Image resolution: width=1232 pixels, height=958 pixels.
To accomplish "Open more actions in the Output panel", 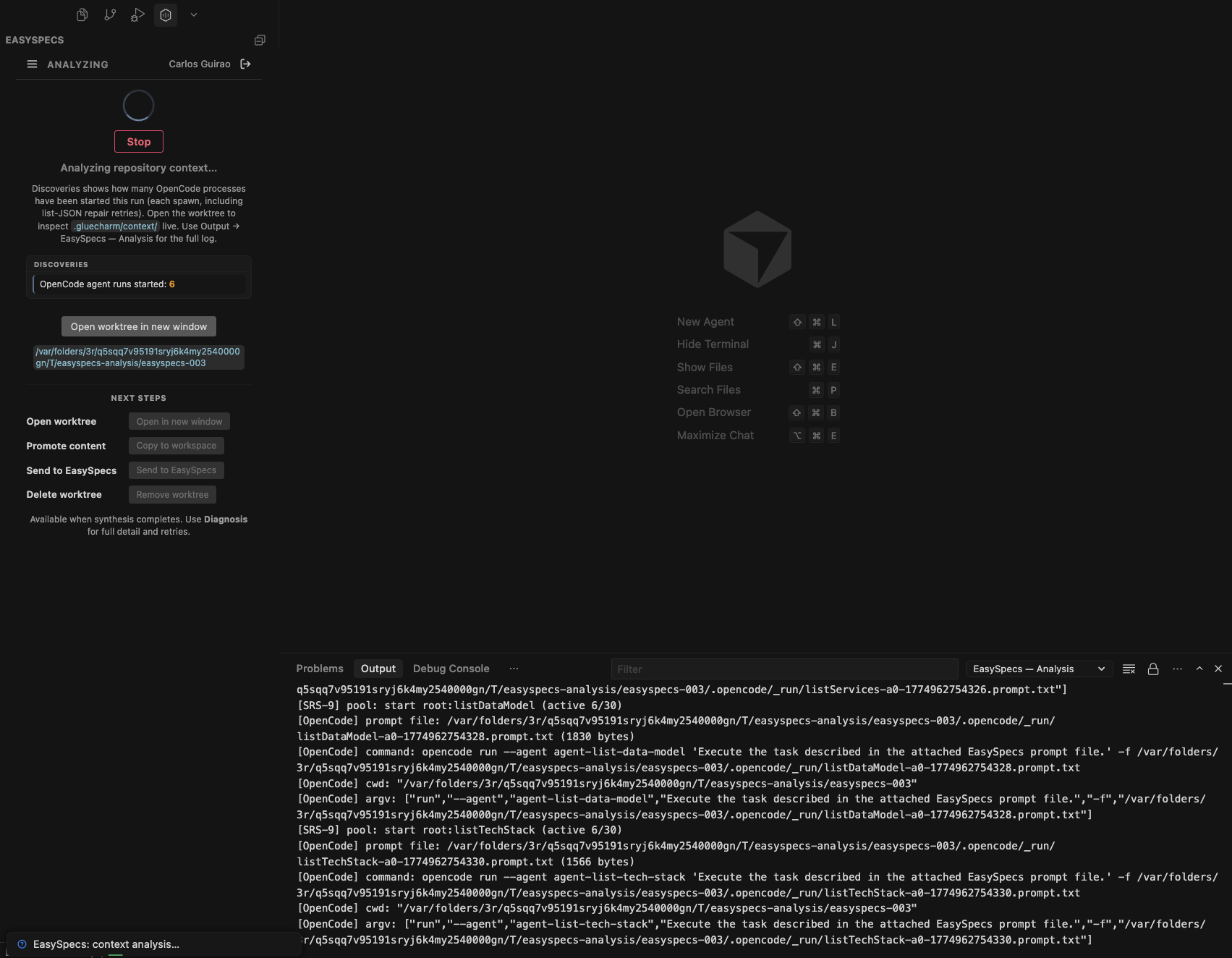I will coord(1176,669).
